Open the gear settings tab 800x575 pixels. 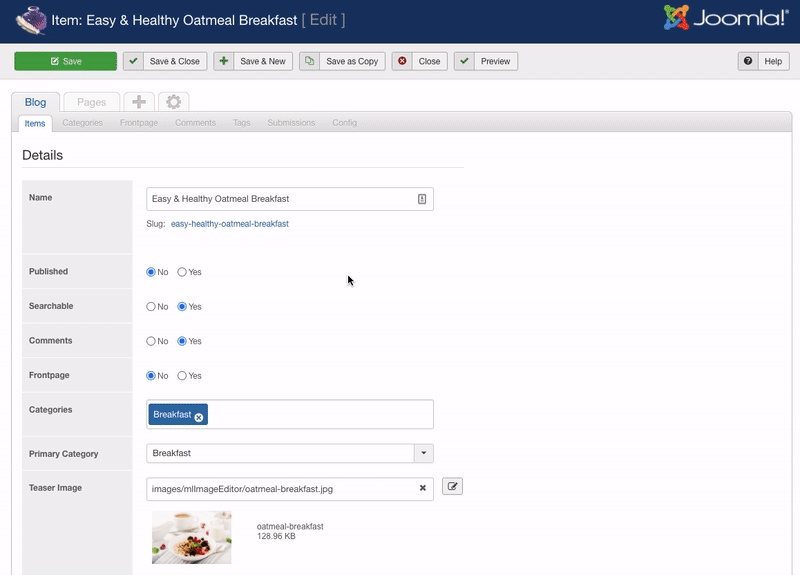[x=173, y=102]
